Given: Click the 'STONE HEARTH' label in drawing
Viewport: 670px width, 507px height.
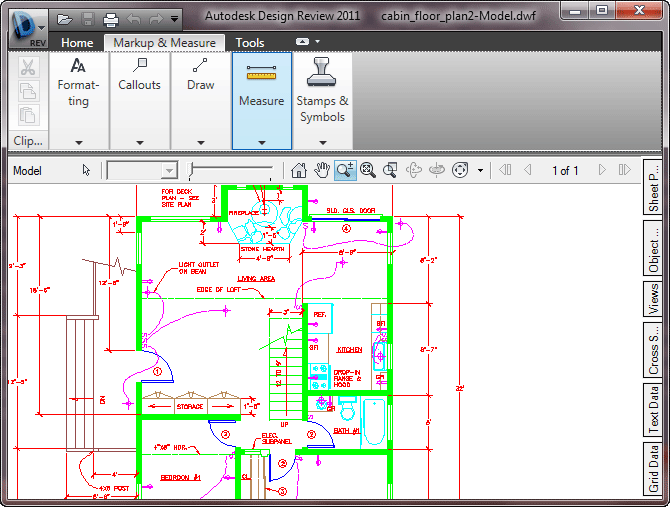Looking at the screenshot, I should tap(263, 249).
